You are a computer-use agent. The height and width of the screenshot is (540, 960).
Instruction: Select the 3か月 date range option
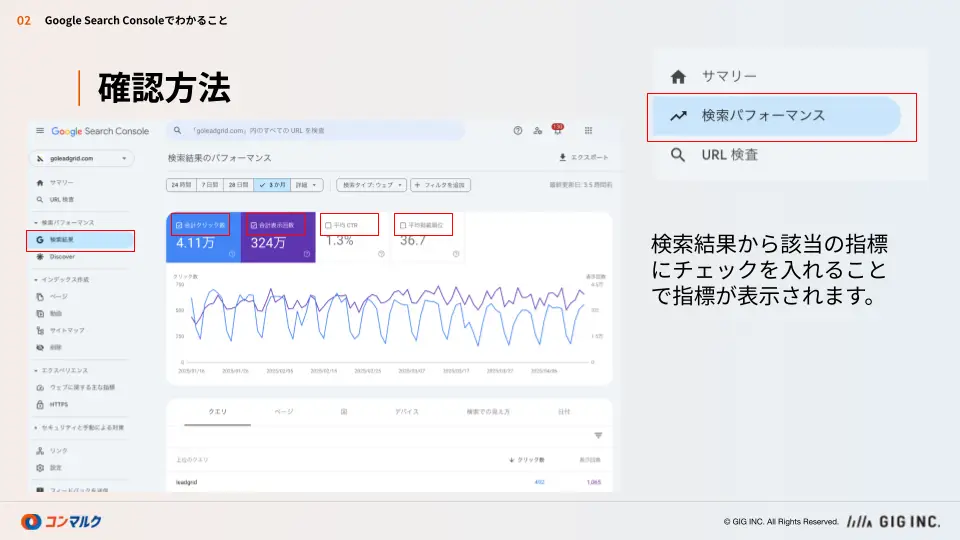click(x=272, y=185)
